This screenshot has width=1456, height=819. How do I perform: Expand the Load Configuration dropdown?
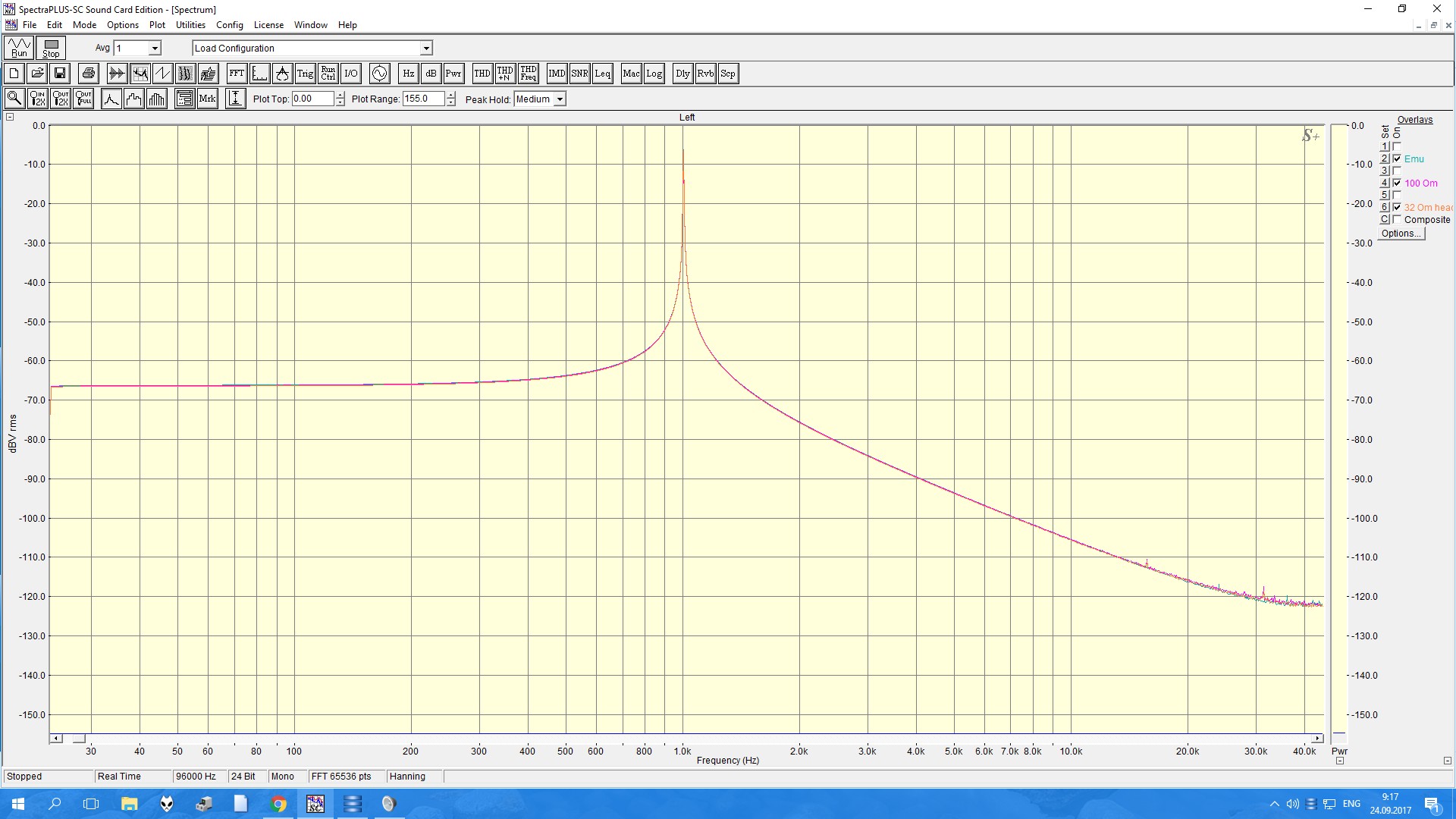click(426, 49)
